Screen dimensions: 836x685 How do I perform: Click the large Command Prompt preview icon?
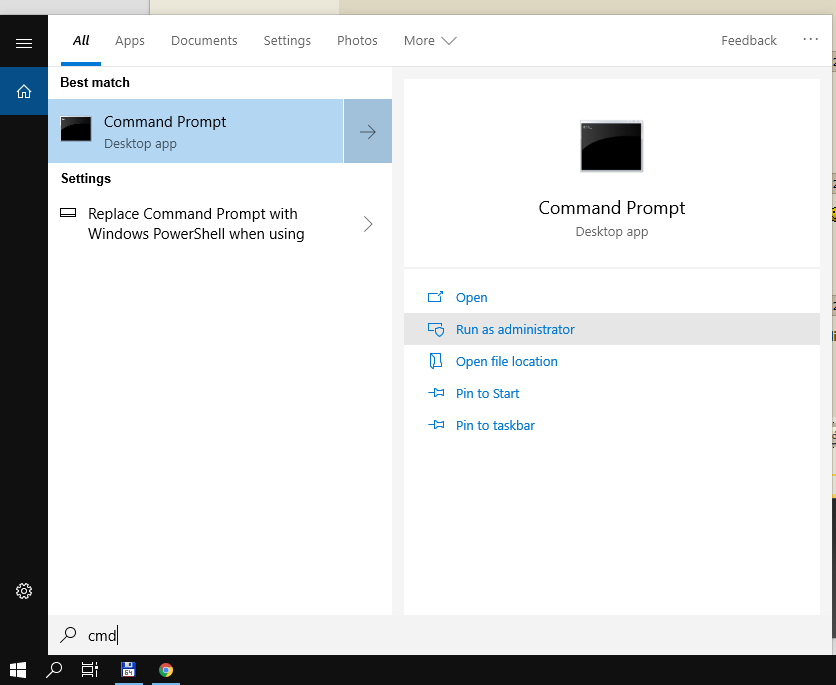pos(611,146)
